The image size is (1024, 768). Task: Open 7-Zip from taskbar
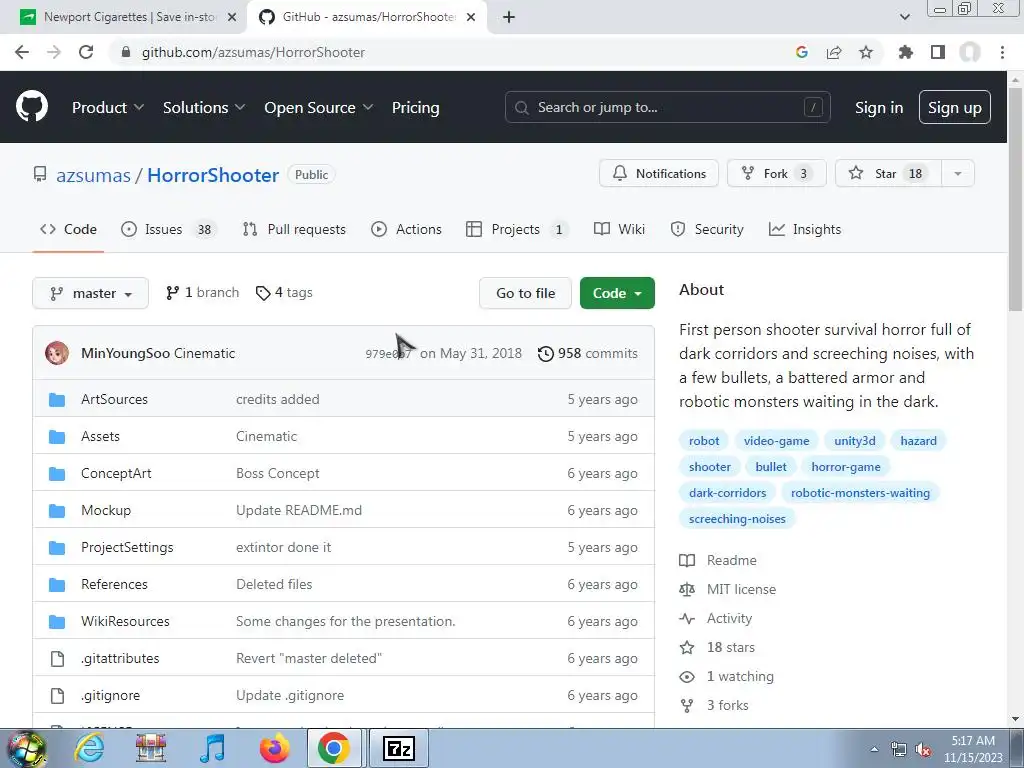coord(399,748)
